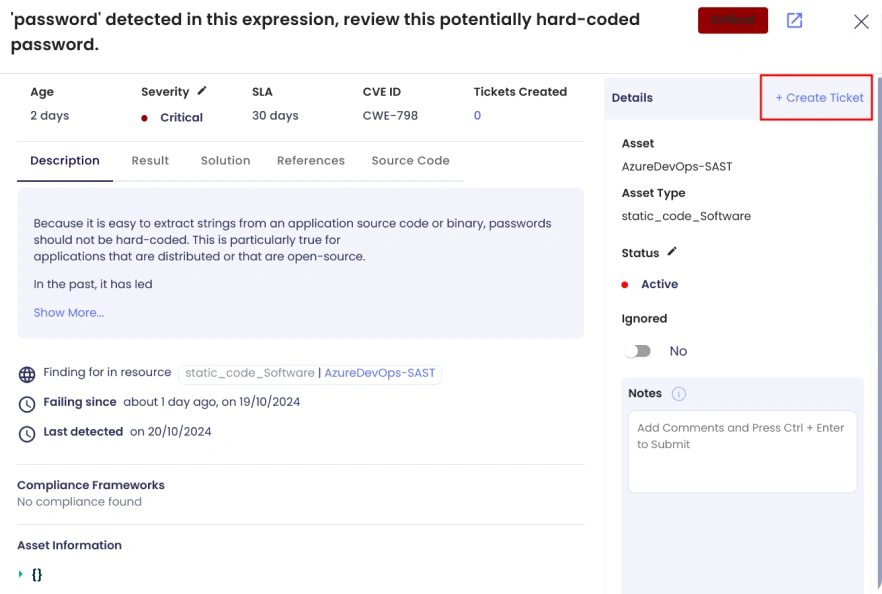Open the AzureDevOps-SAST resource link

(380, 373)
